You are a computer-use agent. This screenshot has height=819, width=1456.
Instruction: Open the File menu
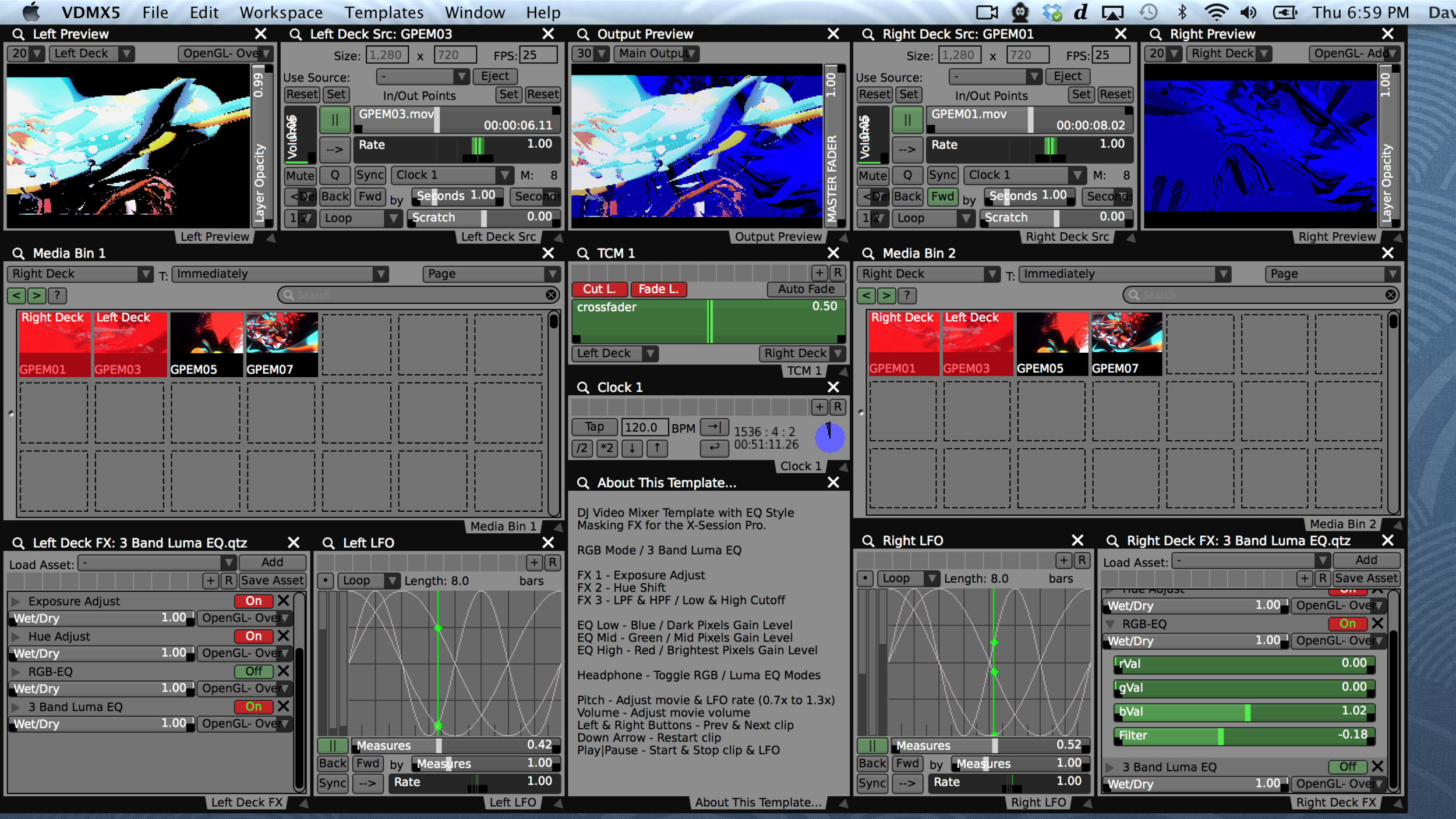pyautogui.click(x=156, y=12)
